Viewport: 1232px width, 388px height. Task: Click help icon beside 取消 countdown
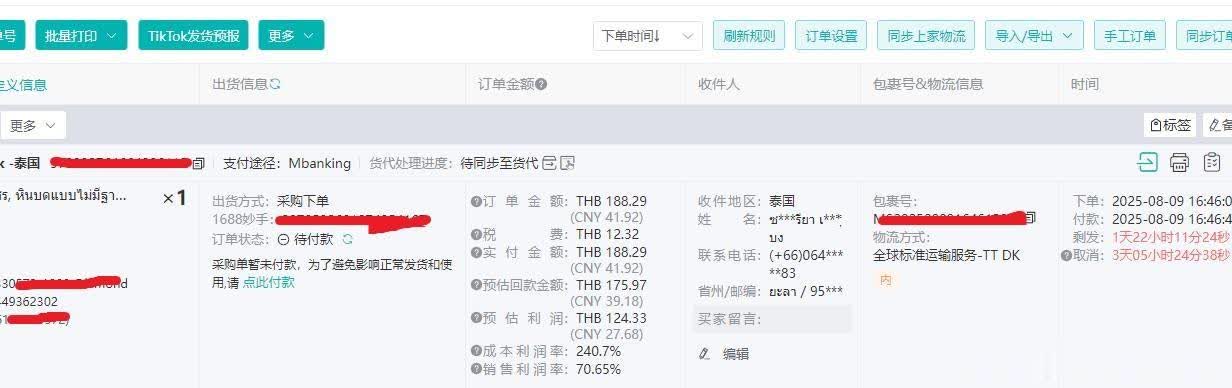[1067, 255]
